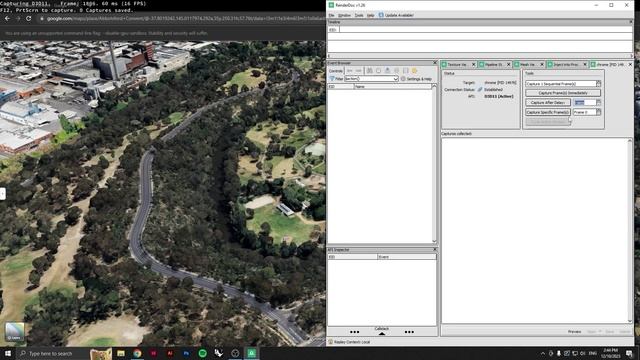Viewport: 640px width, 360px height.
Task: Open the File menu in RenderDoc
Action: coord(331,15)
